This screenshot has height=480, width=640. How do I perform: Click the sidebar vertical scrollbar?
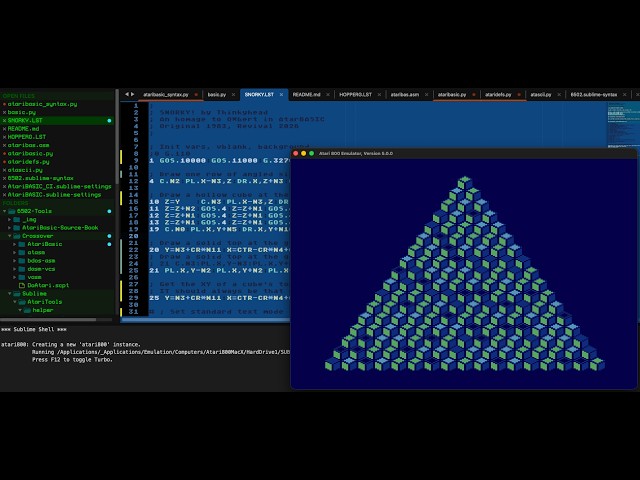pyautogui.click(x=117, y=137)
